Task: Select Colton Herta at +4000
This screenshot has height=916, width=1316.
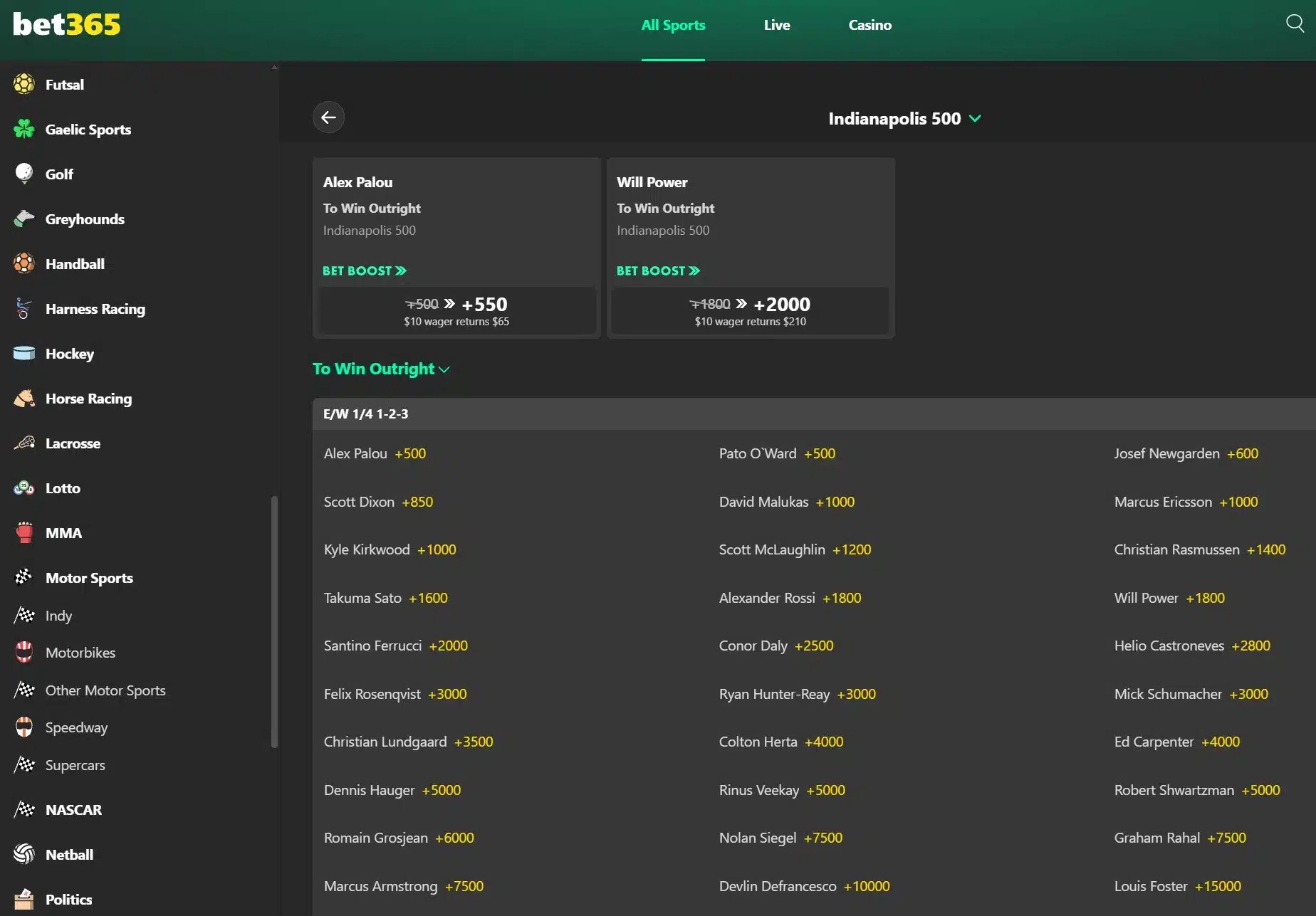Action: 780,742
